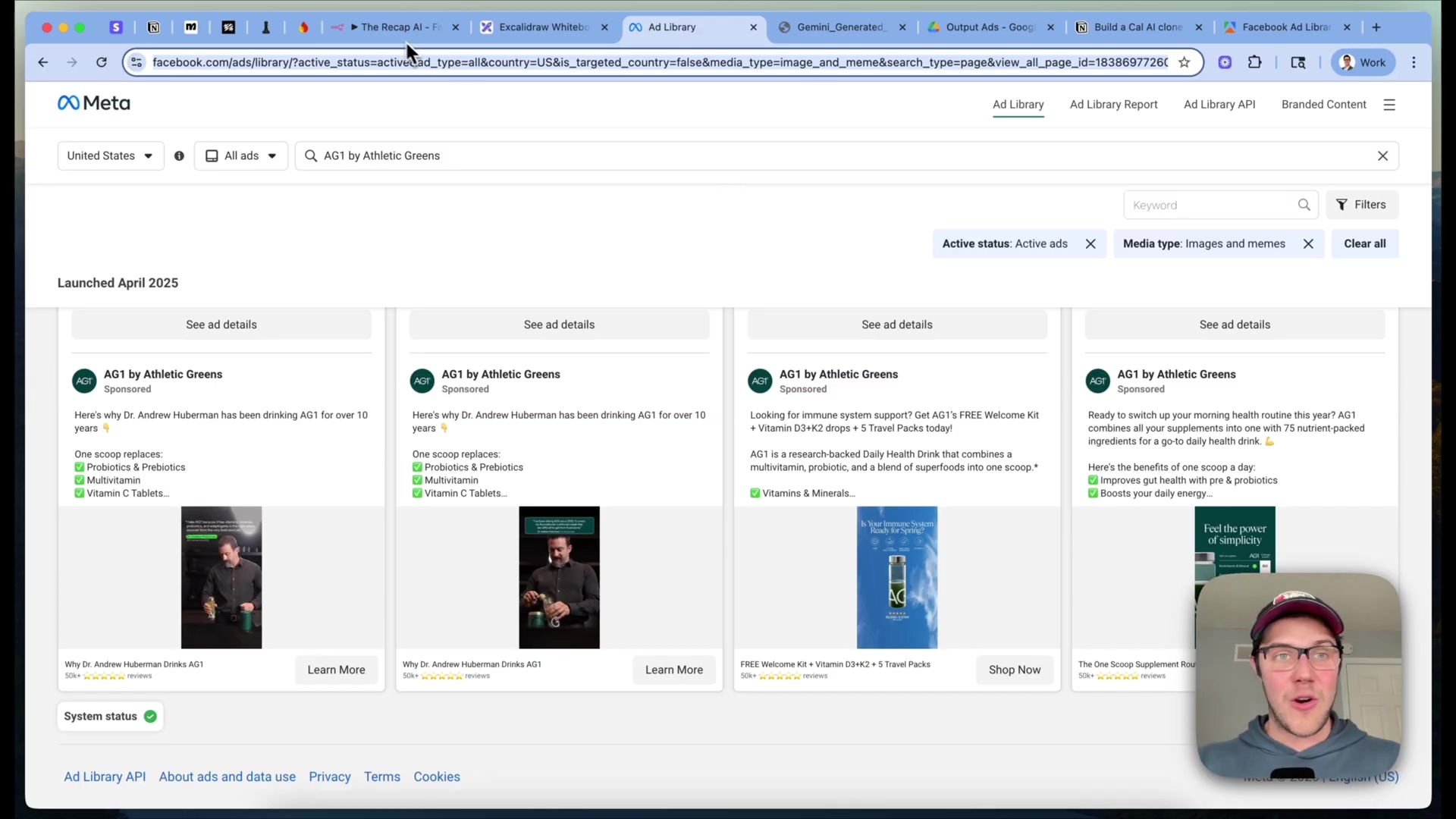Viewport: 1456px width, 819px height.
Task: Click the Work profile button
Action: click(x=1363, y=63)
